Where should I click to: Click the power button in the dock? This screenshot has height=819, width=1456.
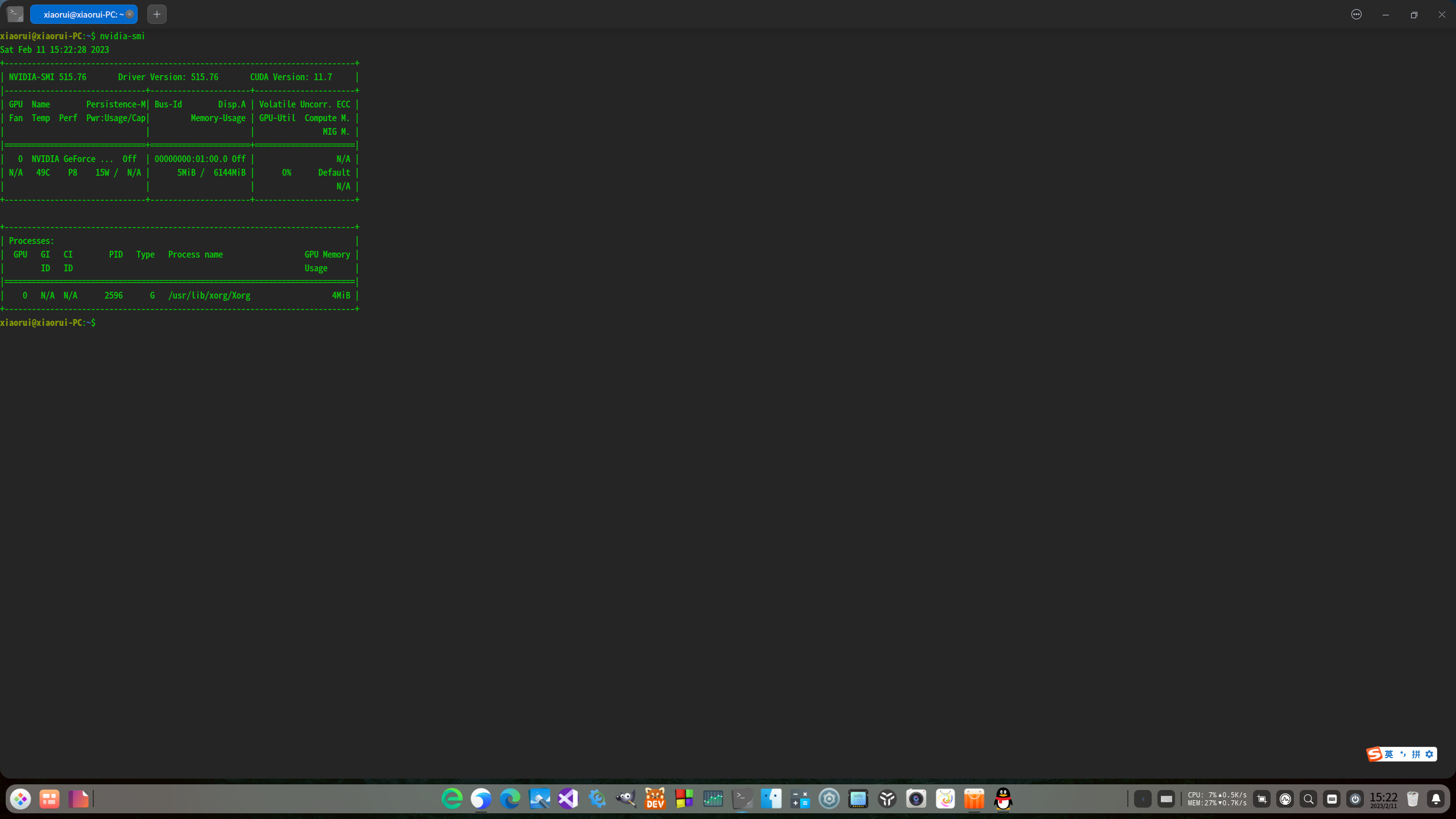click(x=1355, y=799)
